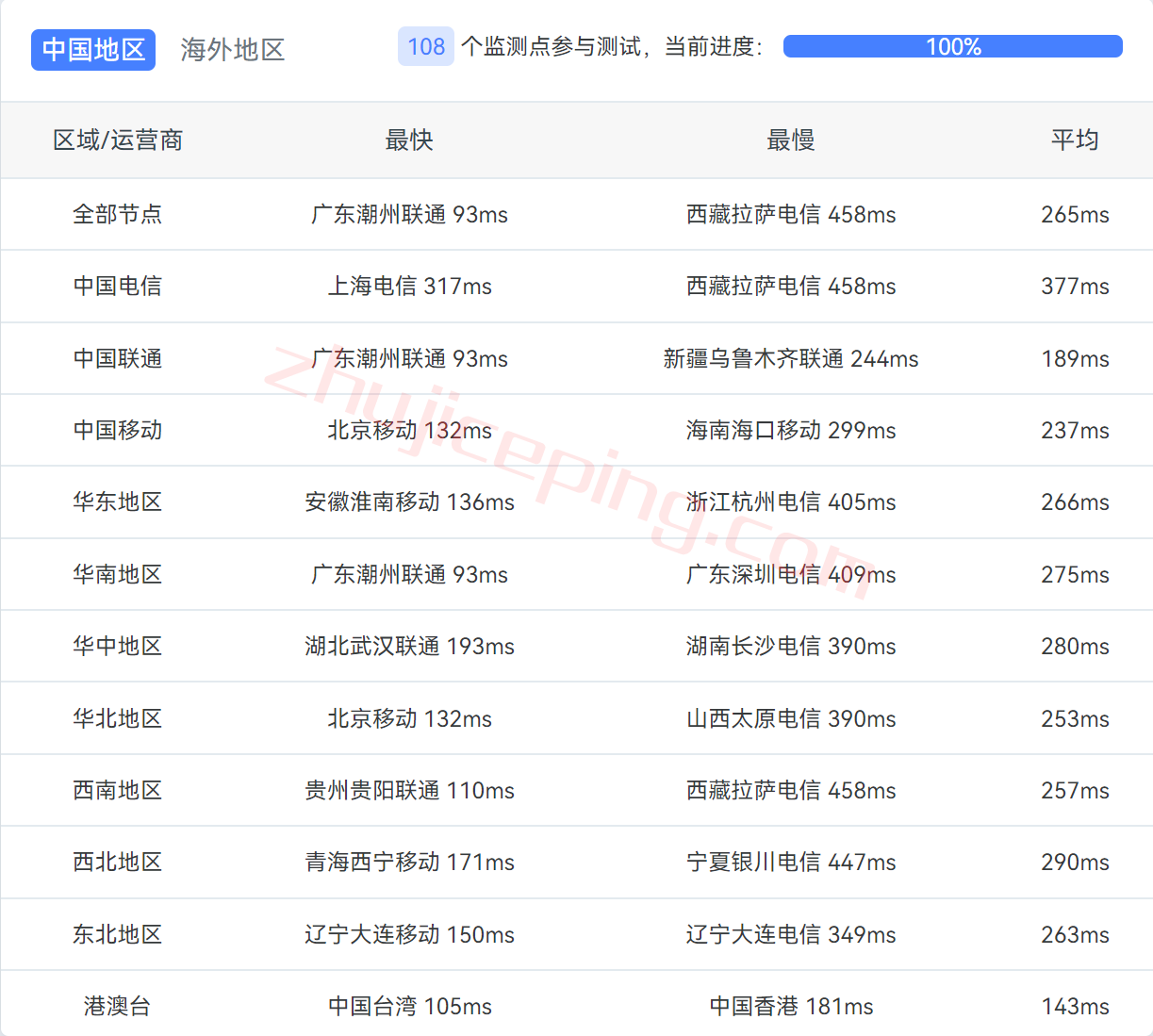
Task: Click 海南海口移动 299ms cell
Action: [791, 430]
